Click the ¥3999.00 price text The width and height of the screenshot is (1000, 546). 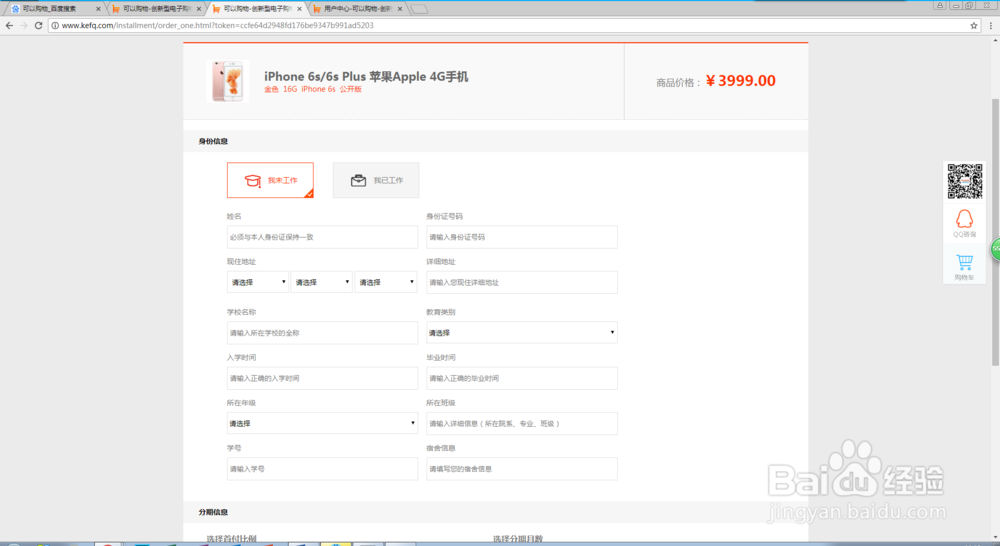point(740,81)
